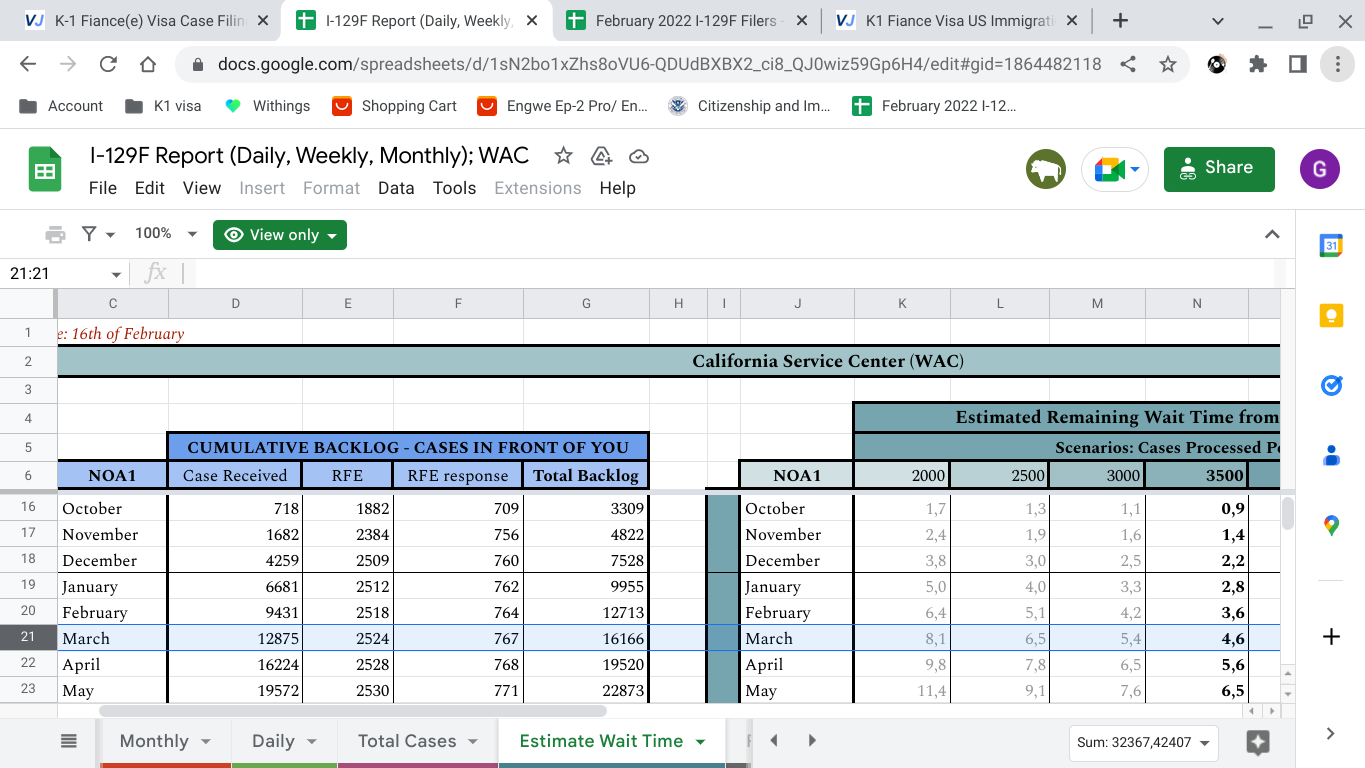Expand the 100% zoom dropdown

pyautogui.click(x=166, y=233)
